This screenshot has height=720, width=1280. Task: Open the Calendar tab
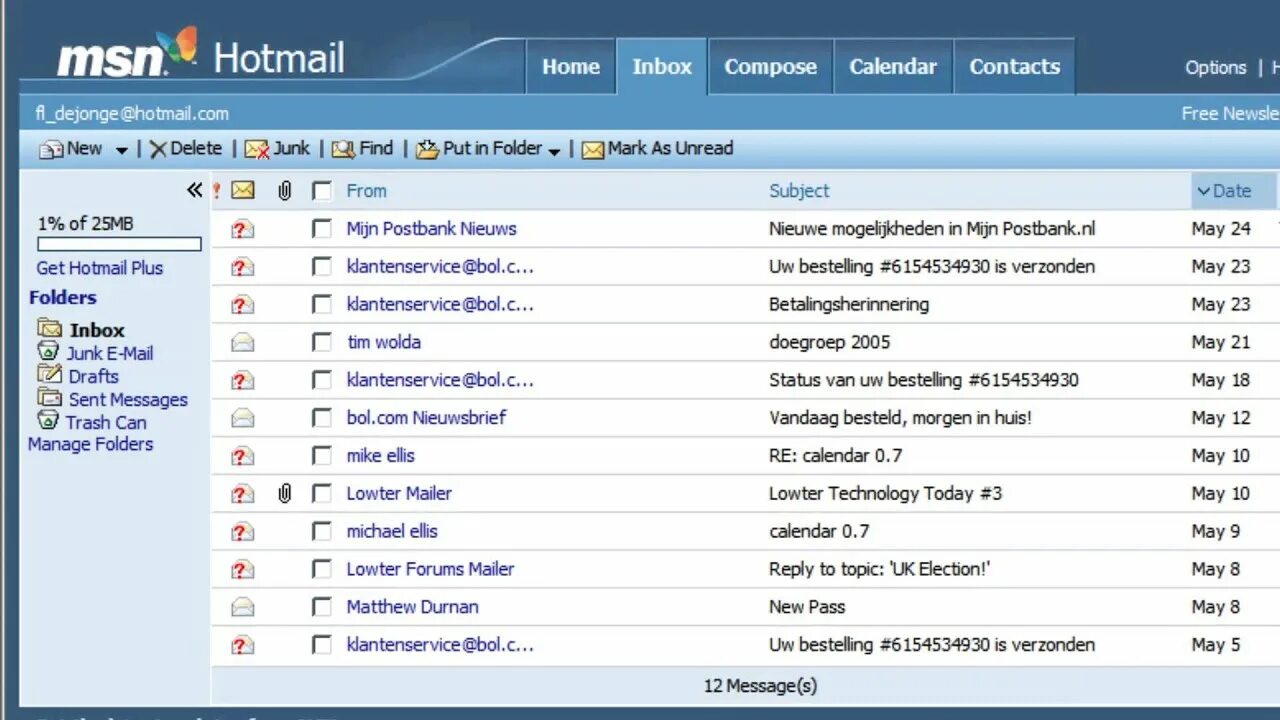[x=893, y=67]
